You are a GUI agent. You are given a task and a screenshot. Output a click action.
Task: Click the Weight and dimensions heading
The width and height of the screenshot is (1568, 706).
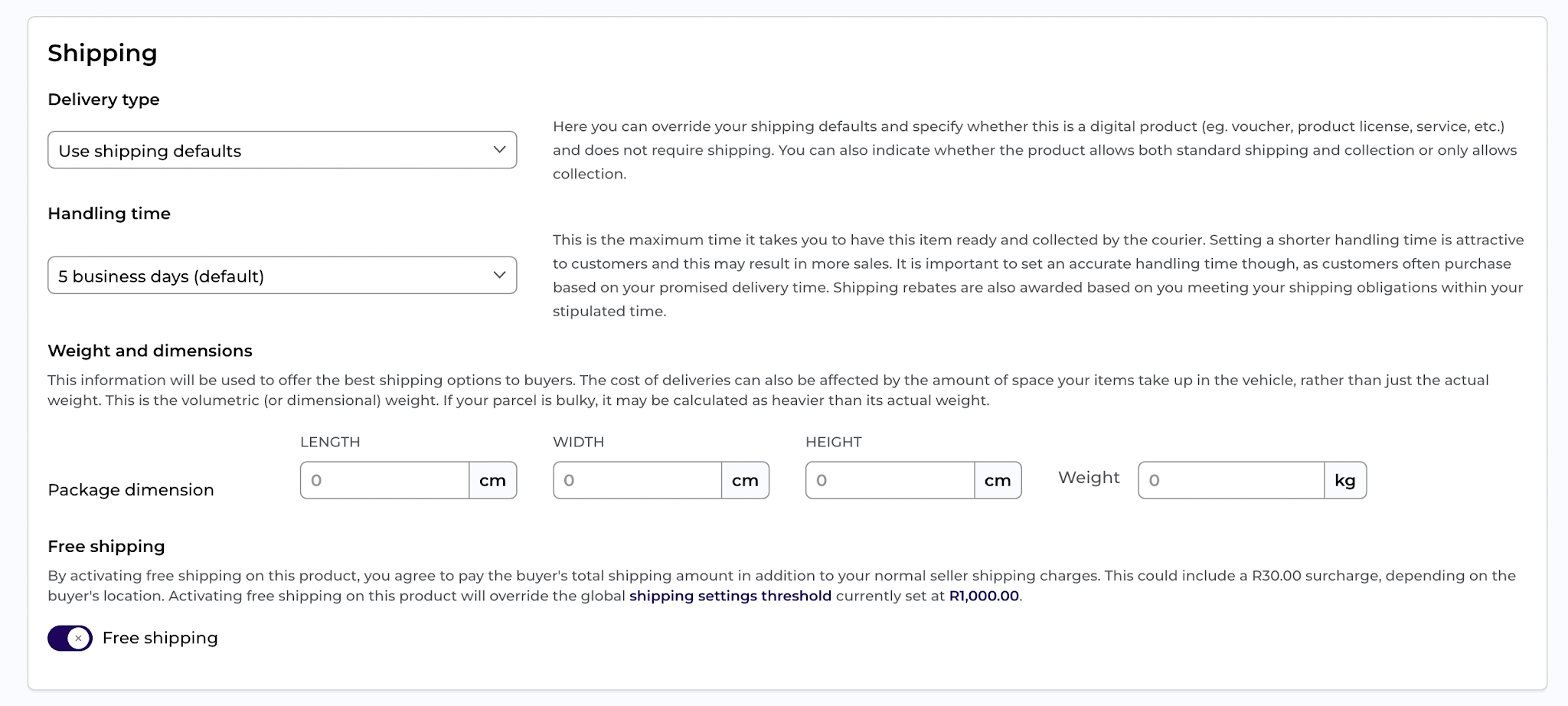point(150,351)
